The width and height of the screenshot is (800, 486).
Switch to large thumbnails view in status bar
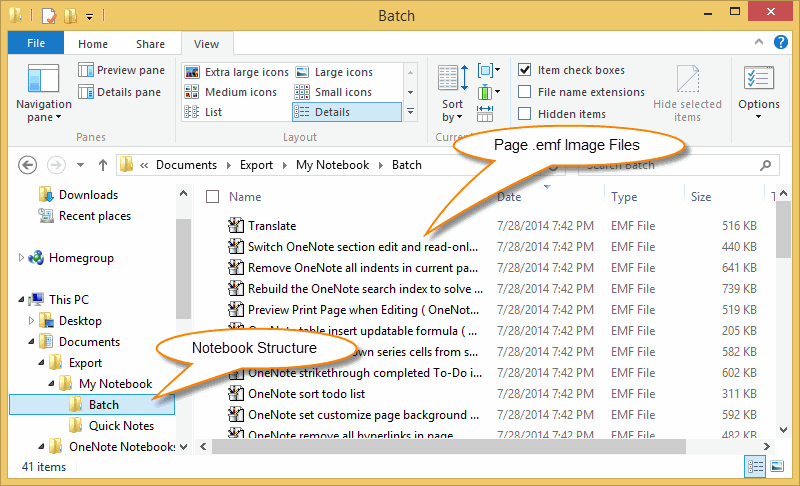(x=777, y=466)
